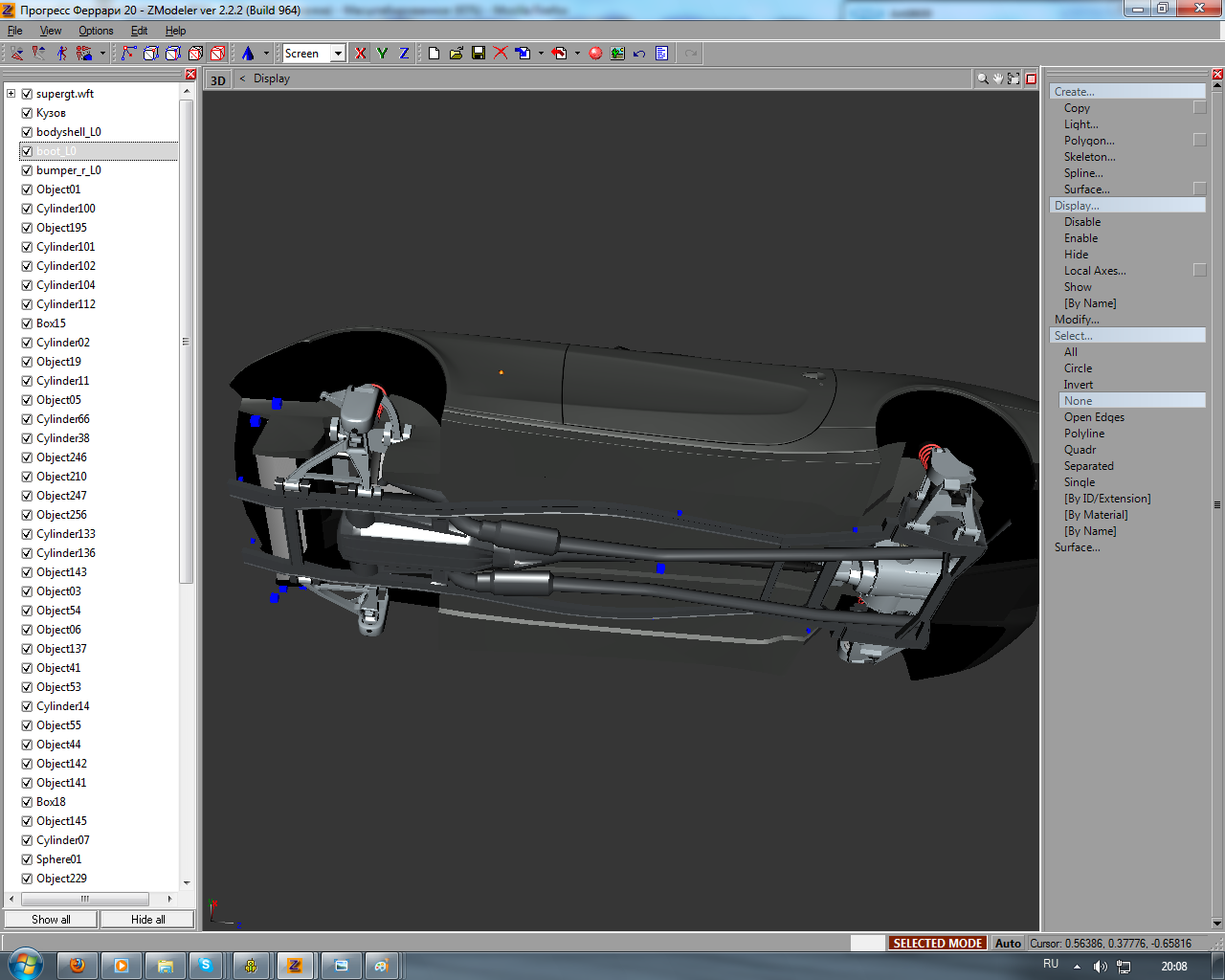The height and width of the screenshot is (980, 1225).
Task: Click the Undo arrow in toolbar
Action: pos(639,54)
